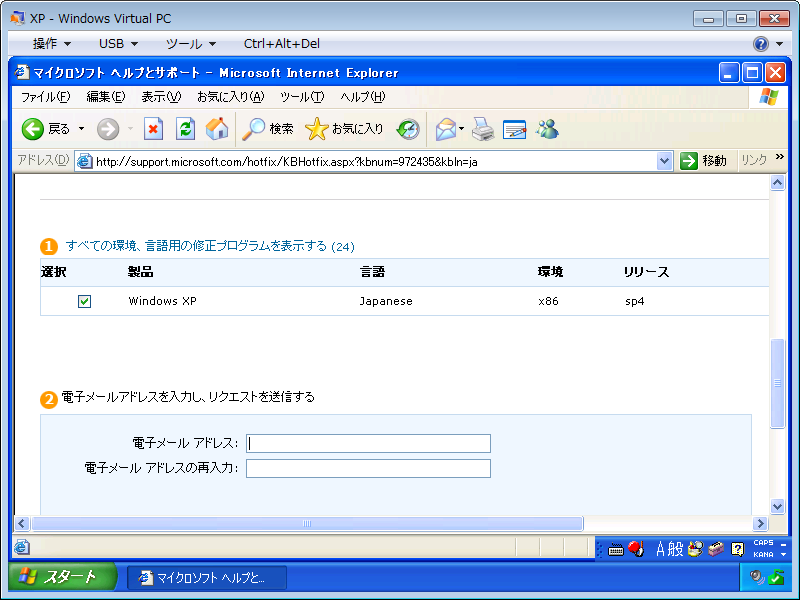
Task: Focus the 電子メール アドレス input field
Action: click(368, 443)
